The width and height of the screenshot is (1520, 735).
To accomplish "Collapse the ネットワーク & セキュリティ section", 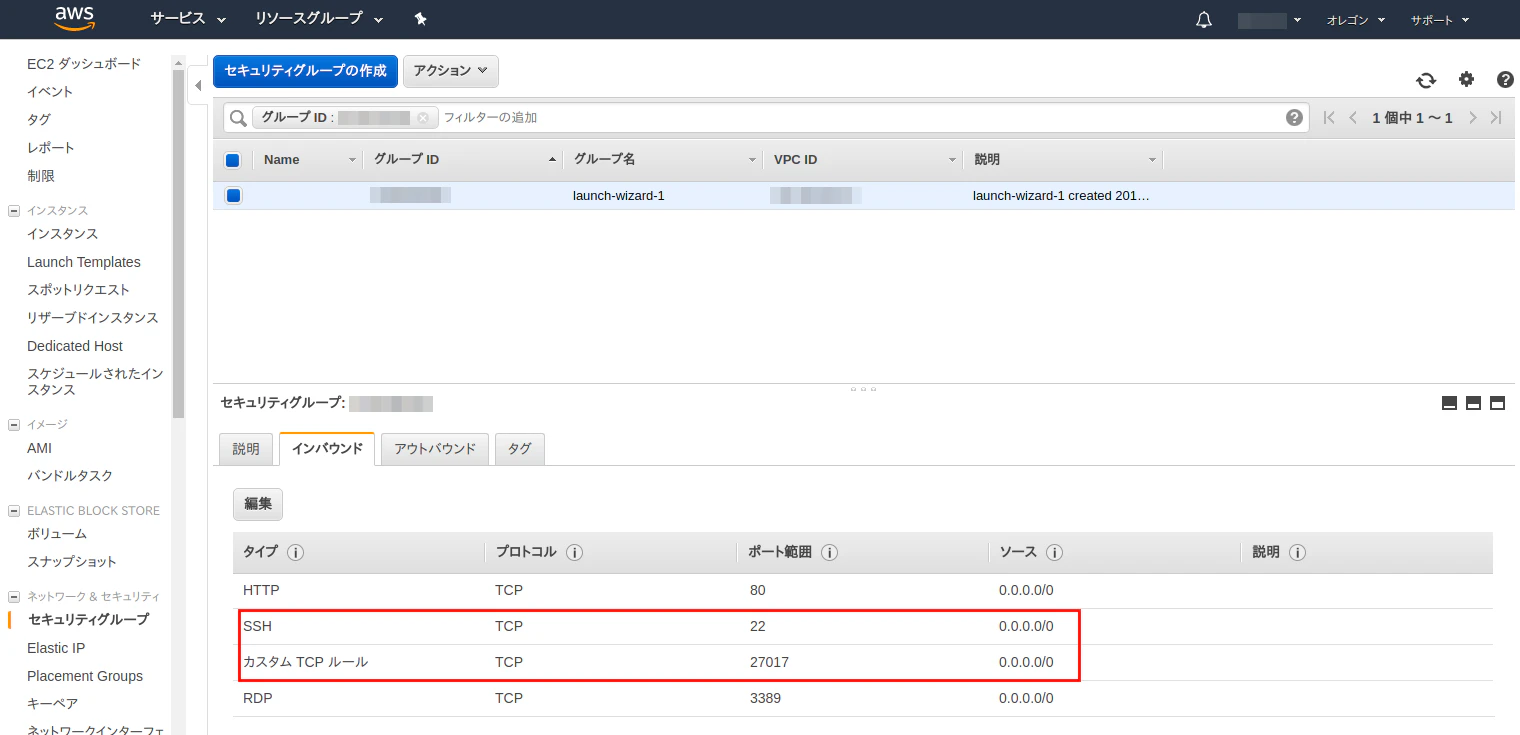I will [14, 597].
